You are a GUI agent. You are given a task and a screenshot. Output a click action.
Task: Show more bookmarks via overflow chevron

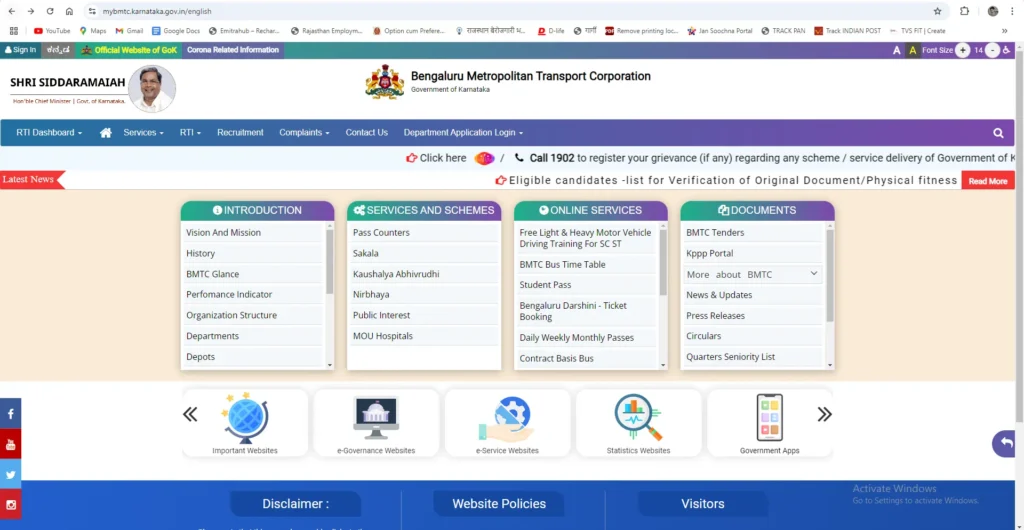1004,31
